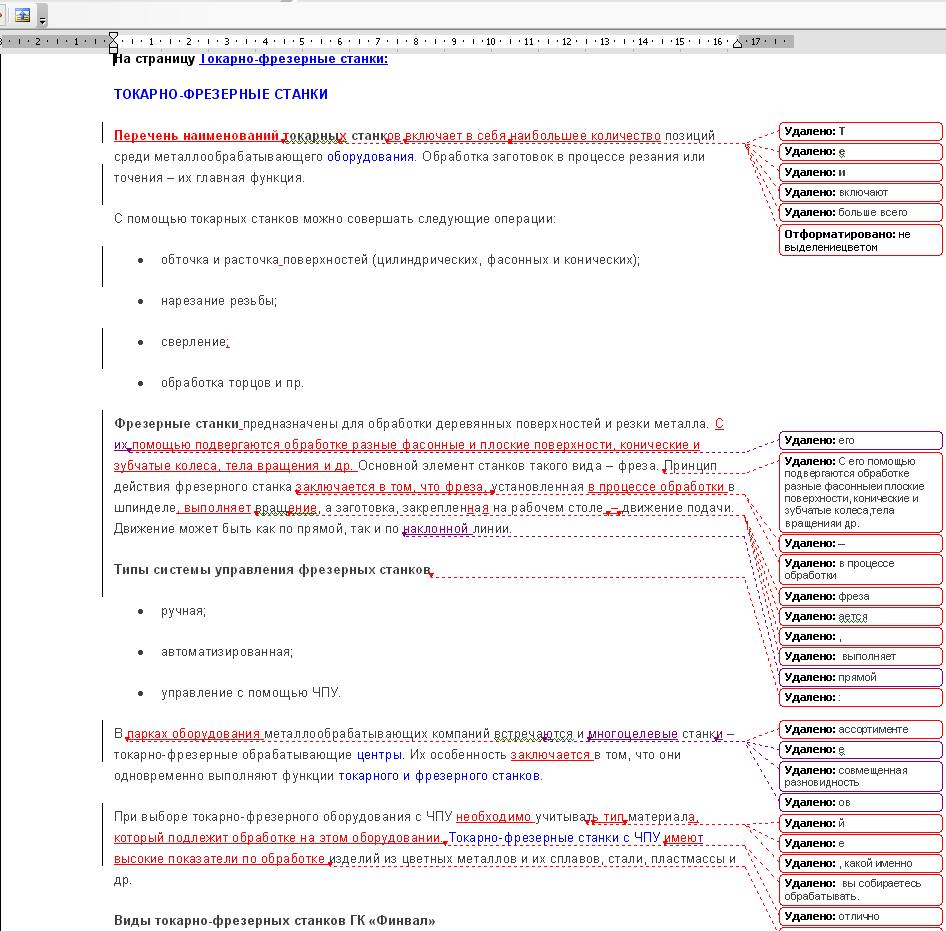Click the bullet item 'сверление'
Screen dimensions: 946x931
click(x=194, y=342)
